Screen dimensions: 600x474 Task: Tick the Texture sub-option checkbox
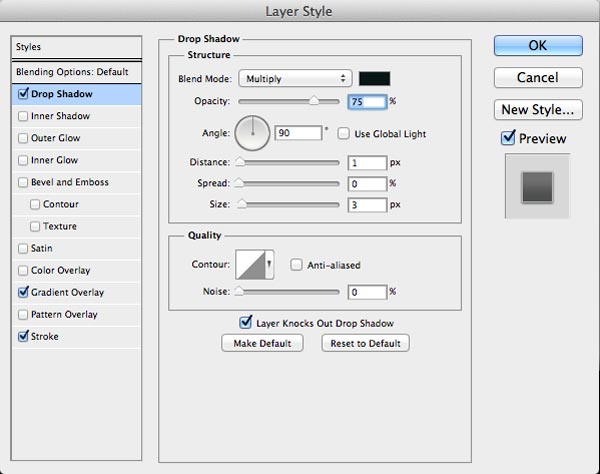[x=35, y=226]
